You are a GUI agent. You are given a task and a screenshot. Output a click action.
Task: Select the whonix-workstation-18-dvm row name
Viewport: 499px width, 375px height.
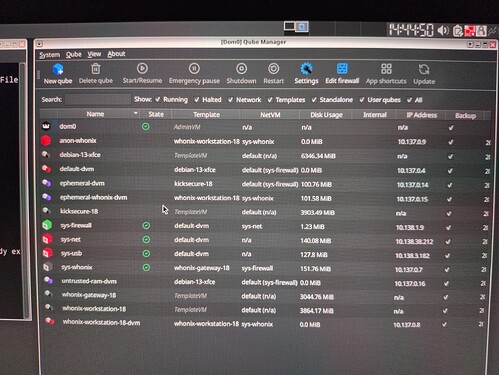click(101, 323)
